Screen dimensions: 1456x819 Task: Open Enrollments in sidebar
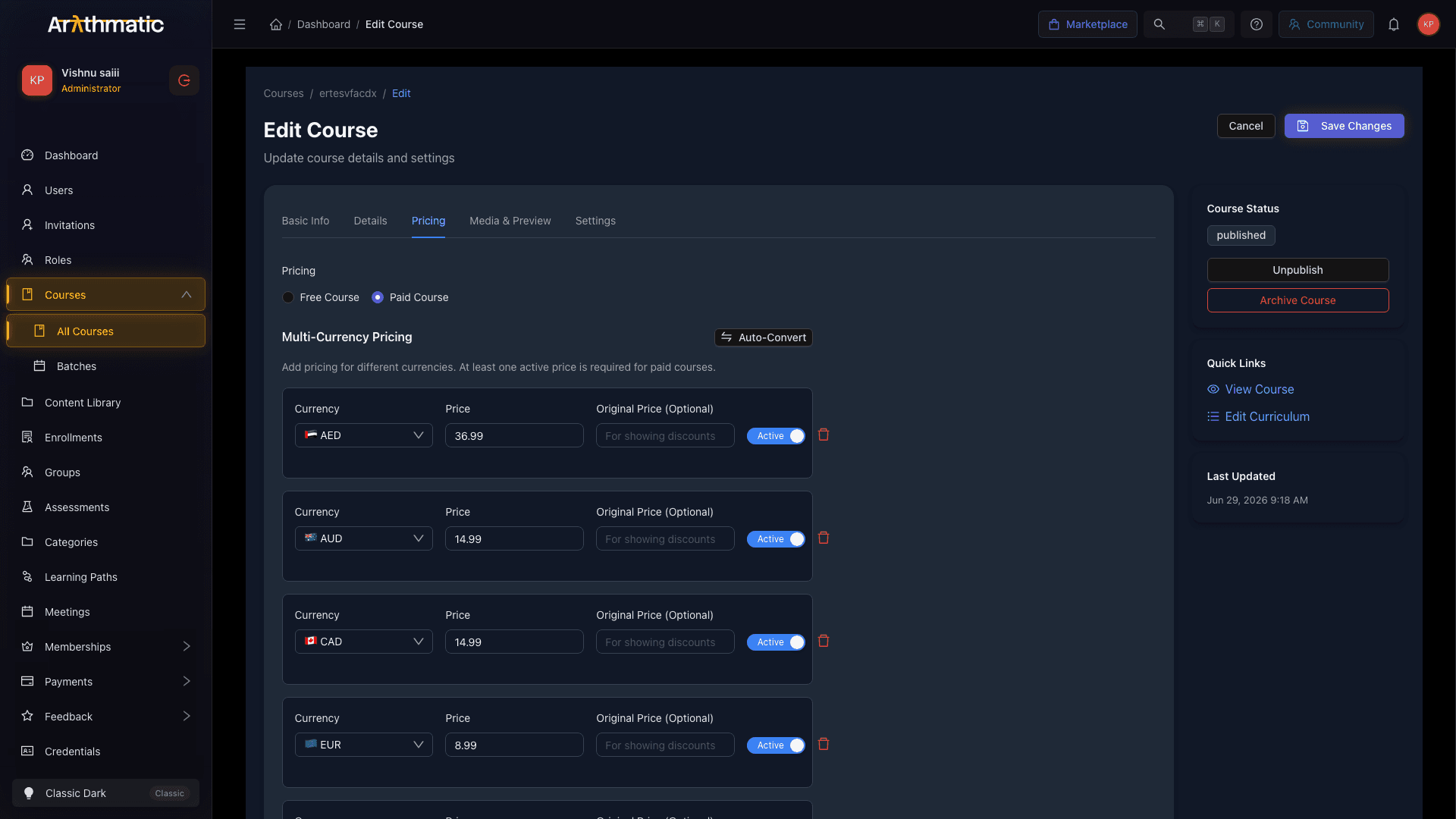click(x=105, y=438)
